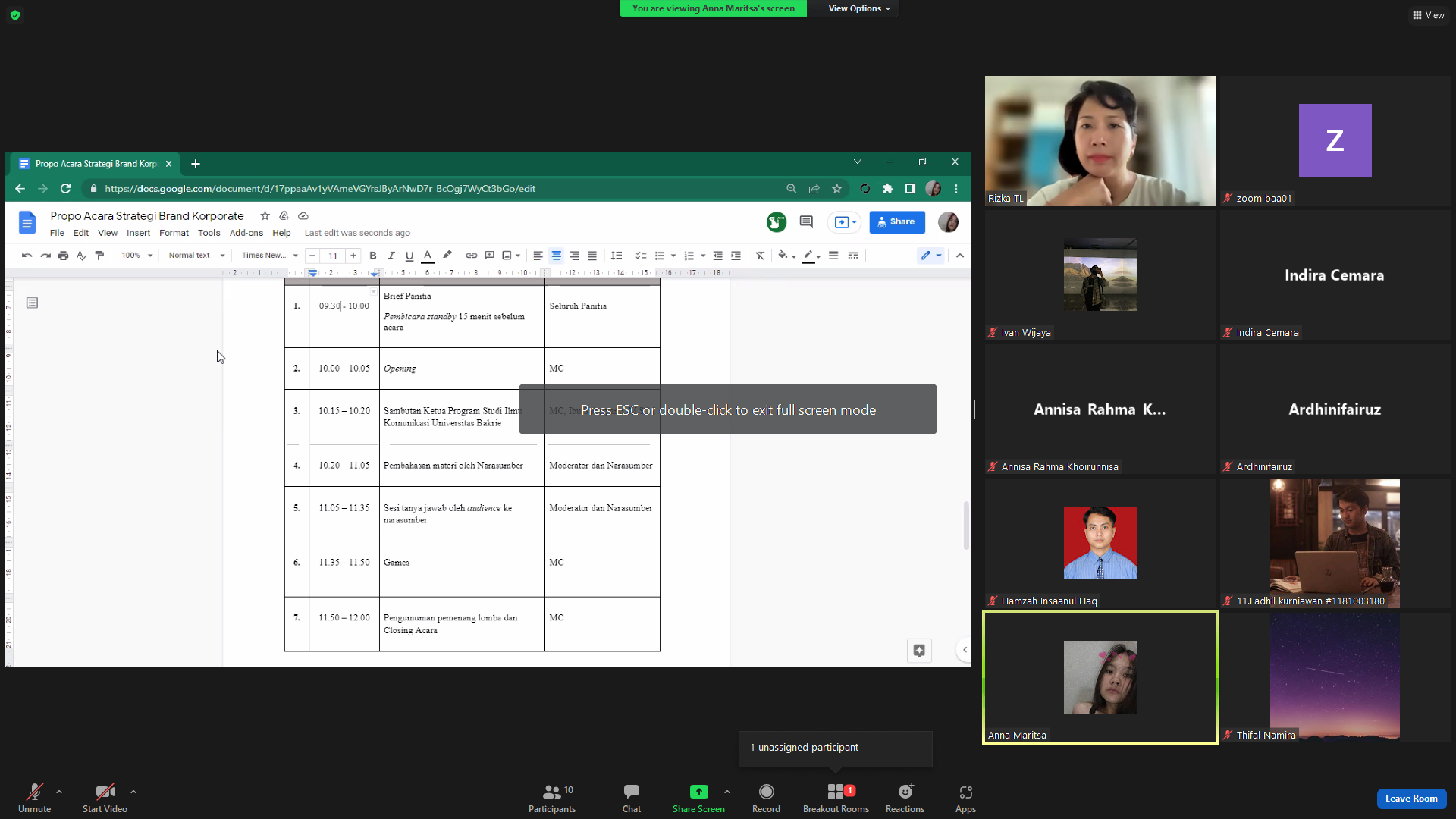The height and width of the screenshot is (819, 1456).
Task: Toggle italic formatting
Action: pyautogui.click(x=391, y=256)
